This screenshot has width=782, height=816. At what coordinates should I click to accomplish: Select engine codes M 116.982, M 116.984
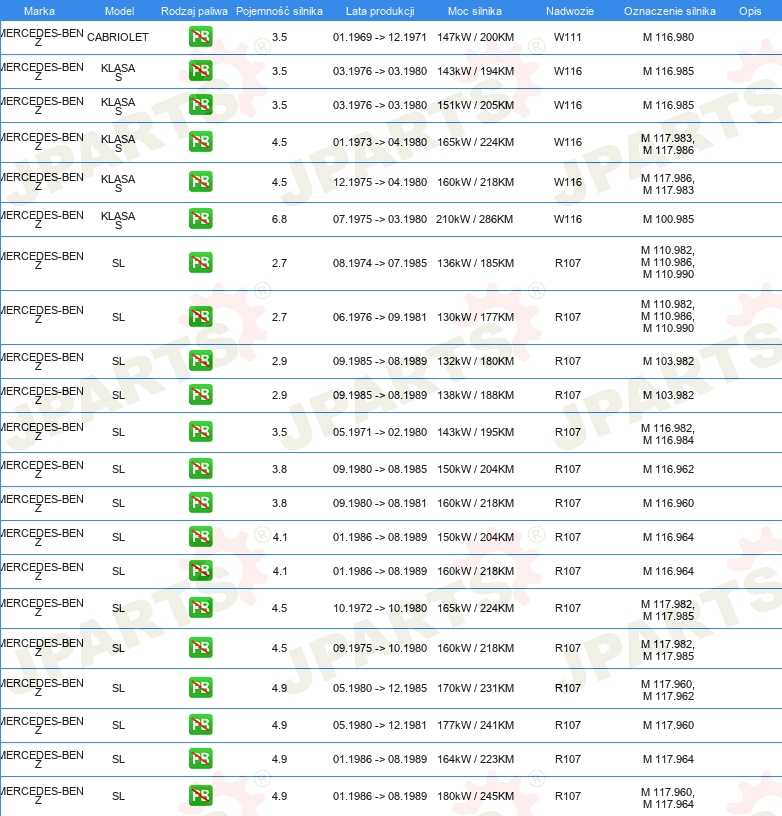(x=668, y=434)
